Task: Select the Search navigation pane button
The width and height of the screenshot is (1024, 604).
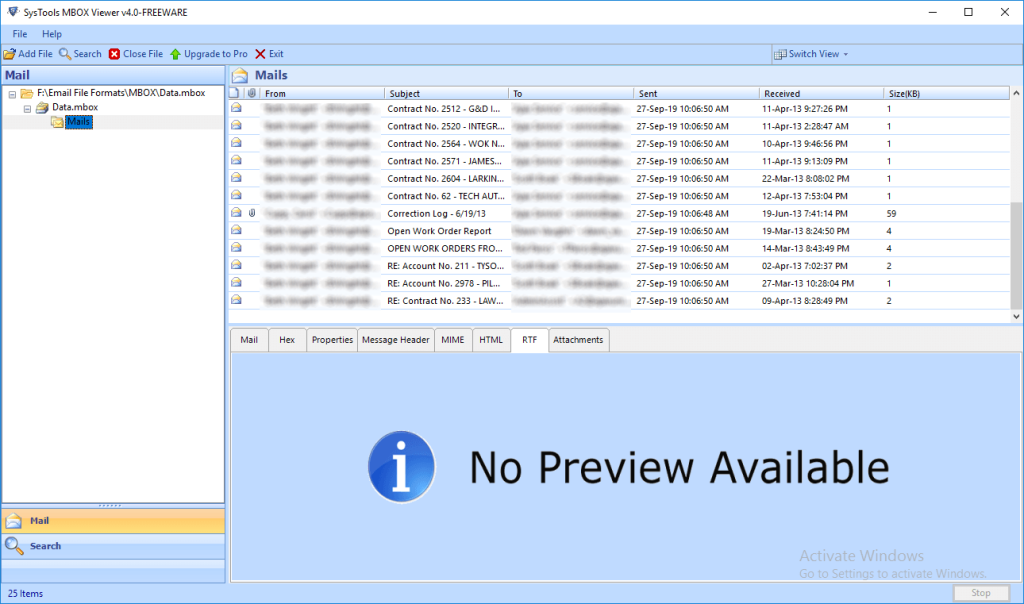Action: [113, 546]
